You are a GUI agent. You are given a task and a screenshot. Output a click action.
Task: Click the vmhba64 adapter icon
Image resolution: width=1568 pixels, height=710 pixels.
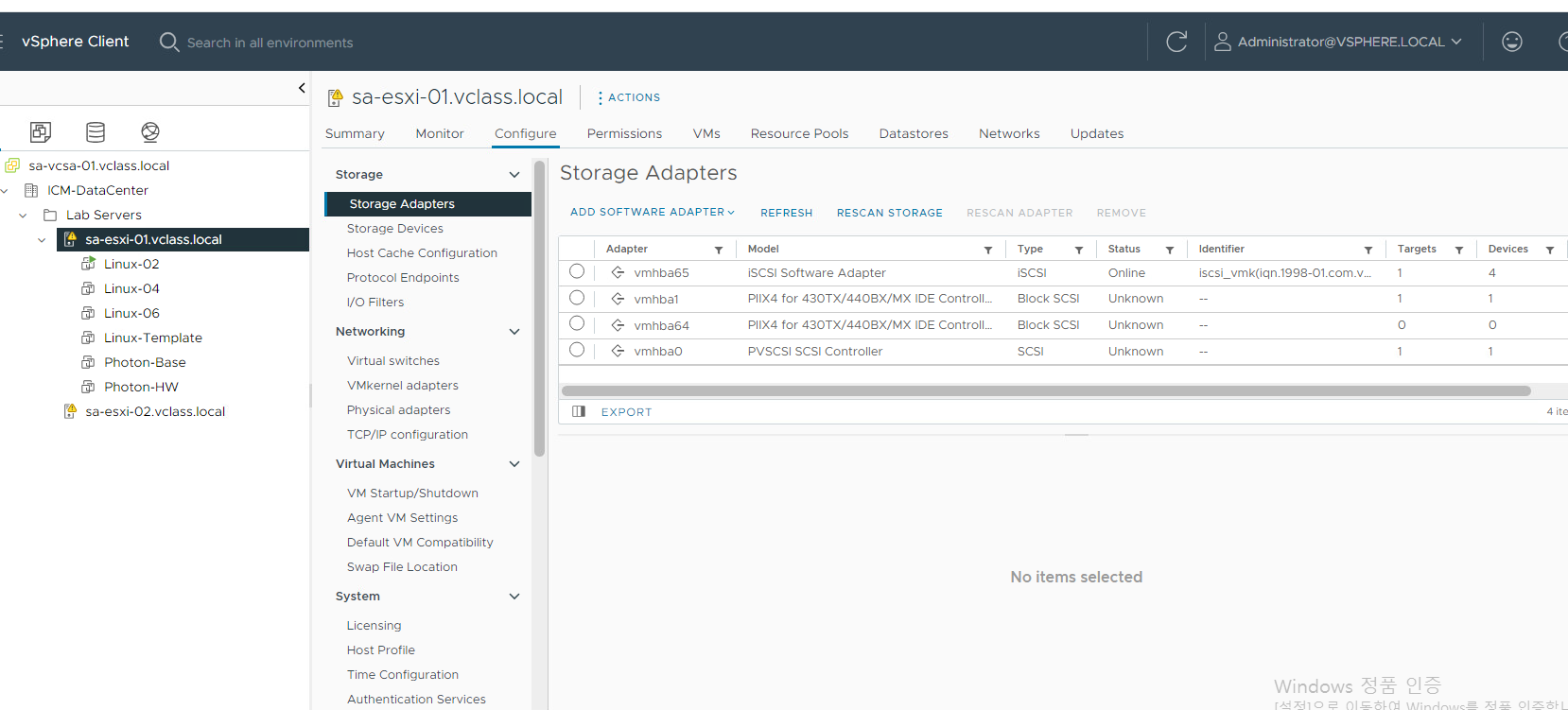coord(618,325)
